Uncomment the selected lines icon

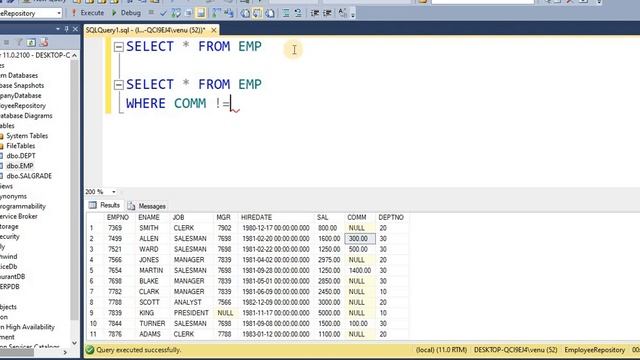pyautogui.click(x=298, y=13)
